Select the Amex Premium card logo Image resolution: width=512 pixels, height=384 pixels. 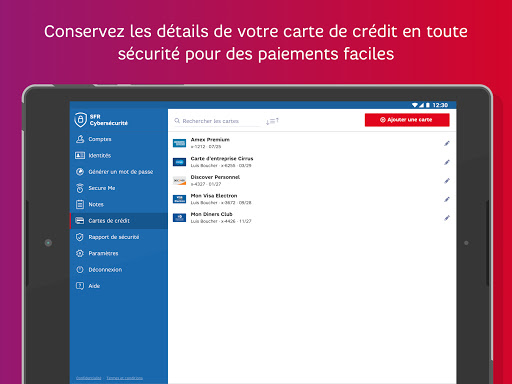[179, 143]
